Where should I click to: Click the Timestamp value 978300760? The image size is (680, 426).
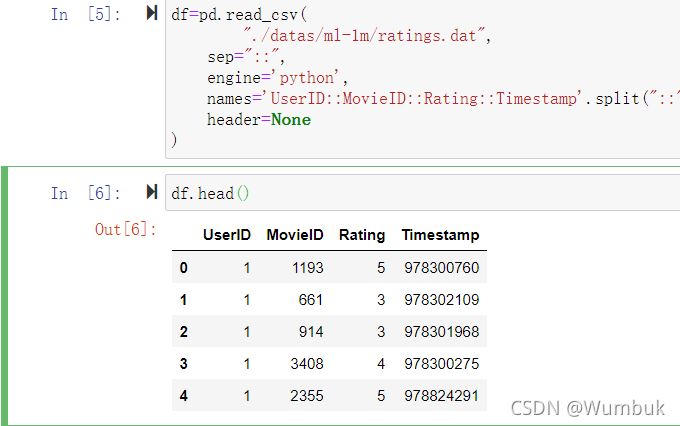pos(443,268)
